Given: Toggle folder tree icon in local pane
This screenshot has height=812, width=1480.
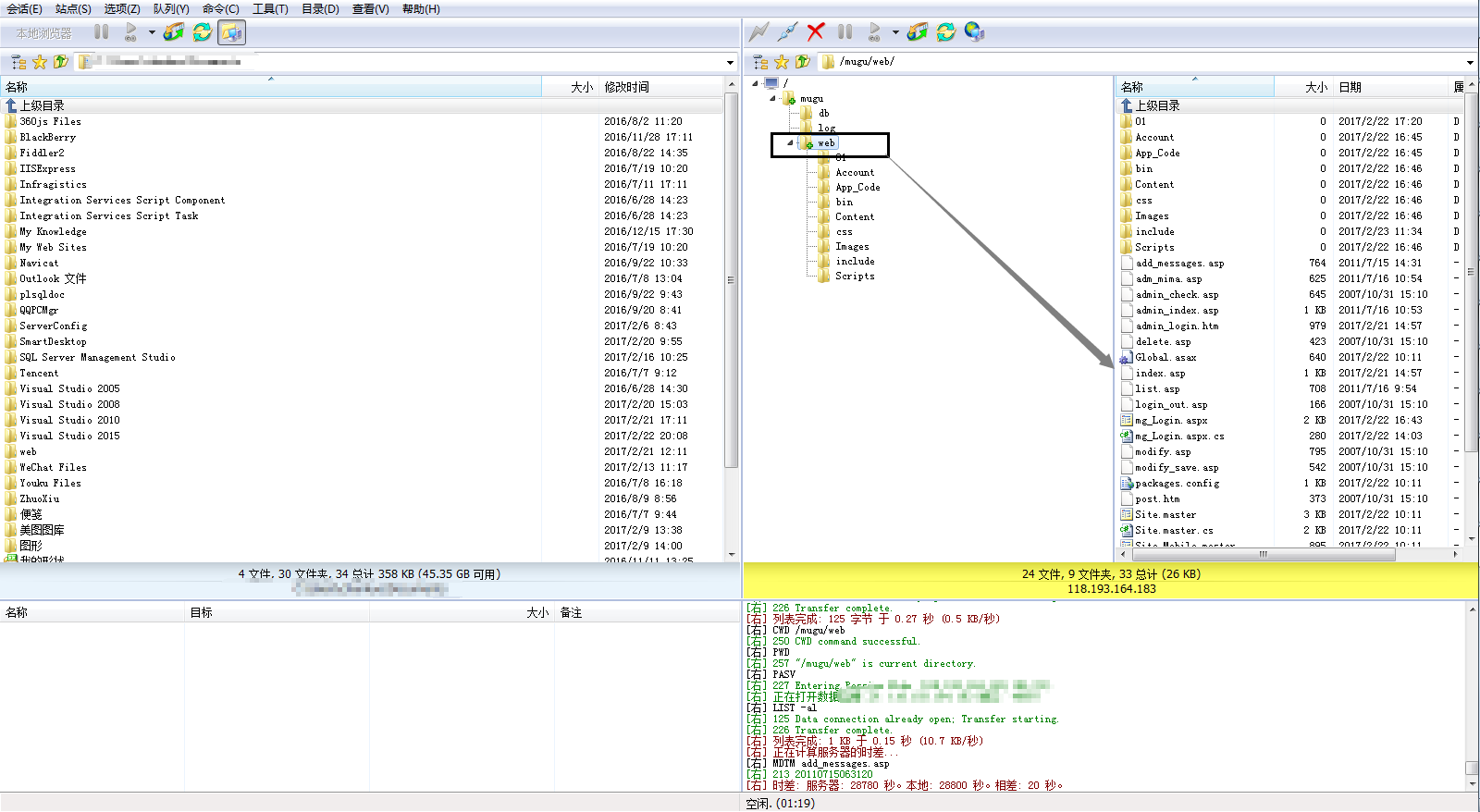Looking at the screenshot, I should (x=18, y=62).
